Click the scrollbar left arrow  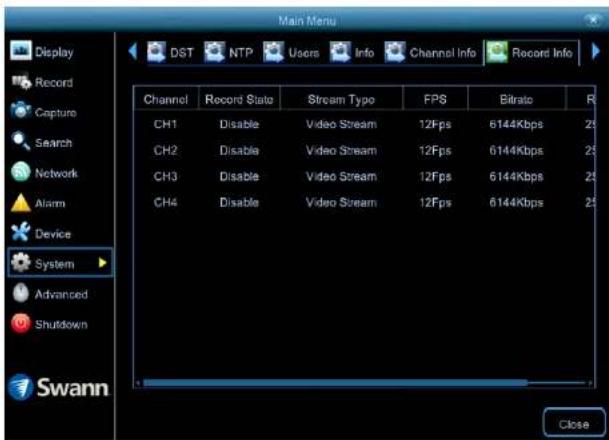[x=137, y=383]
